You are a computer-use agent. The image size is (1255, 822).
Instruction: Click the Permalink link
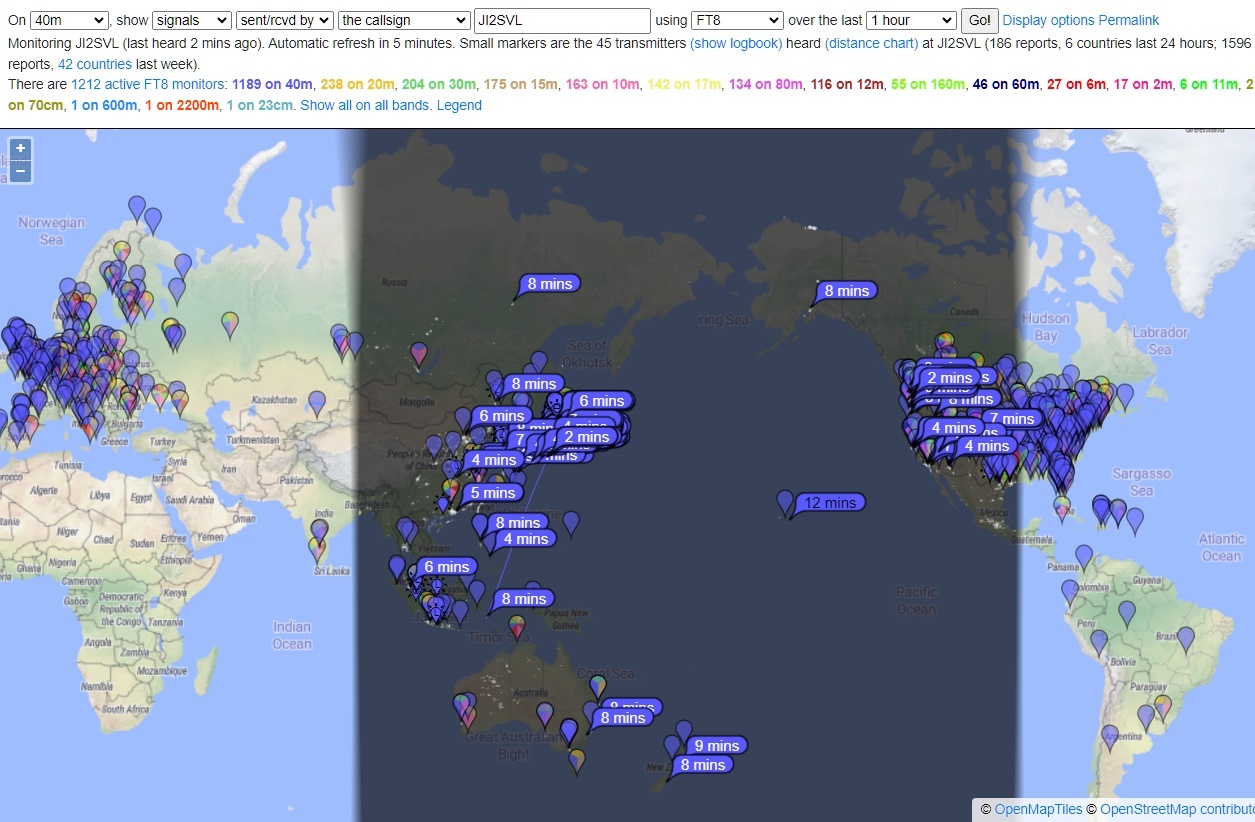(x=1129, y=20)
